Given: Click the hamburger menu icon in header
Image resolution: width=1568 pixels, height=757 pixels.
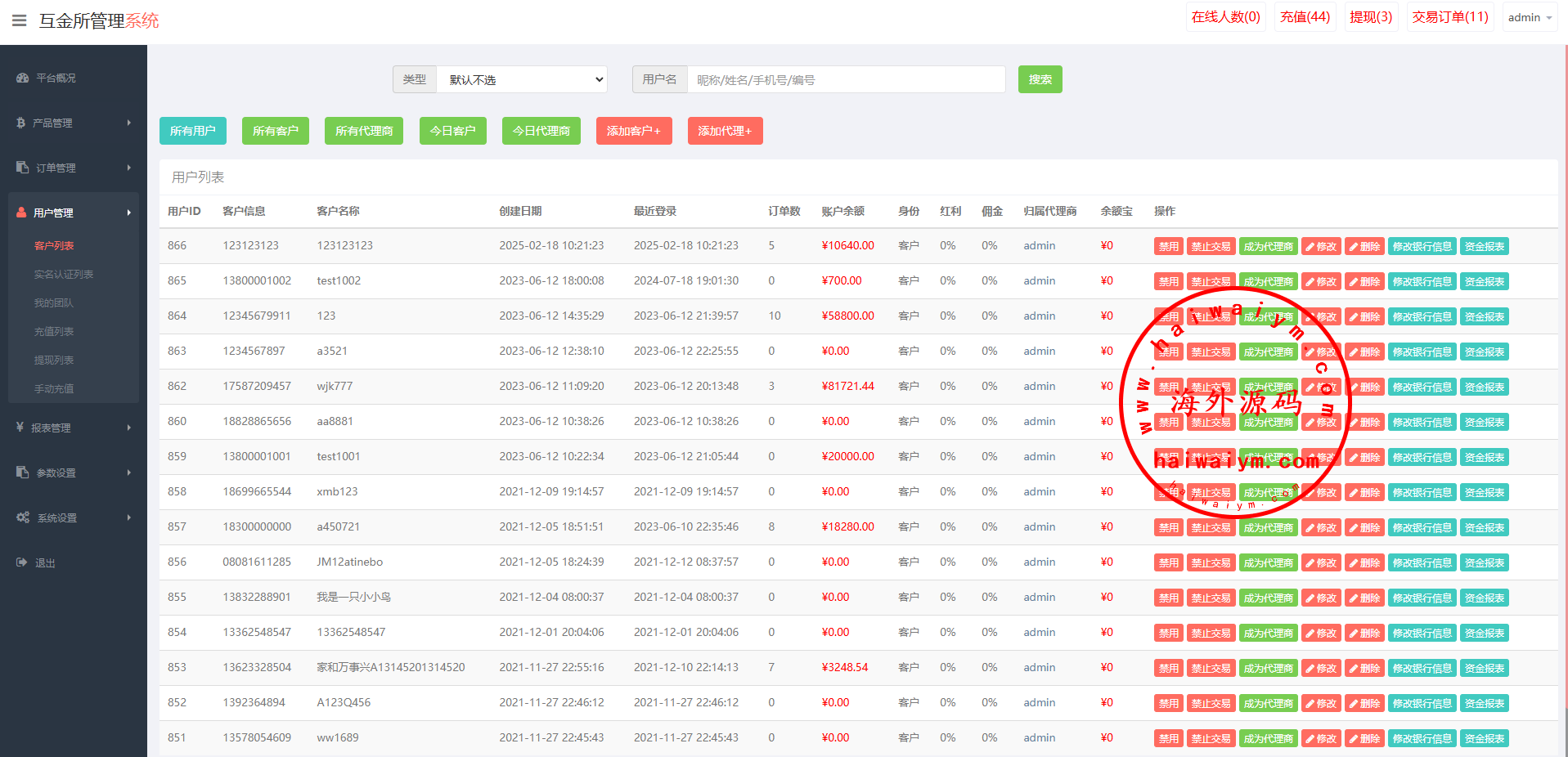Looking at the screenshot, I should coord(20,20).
